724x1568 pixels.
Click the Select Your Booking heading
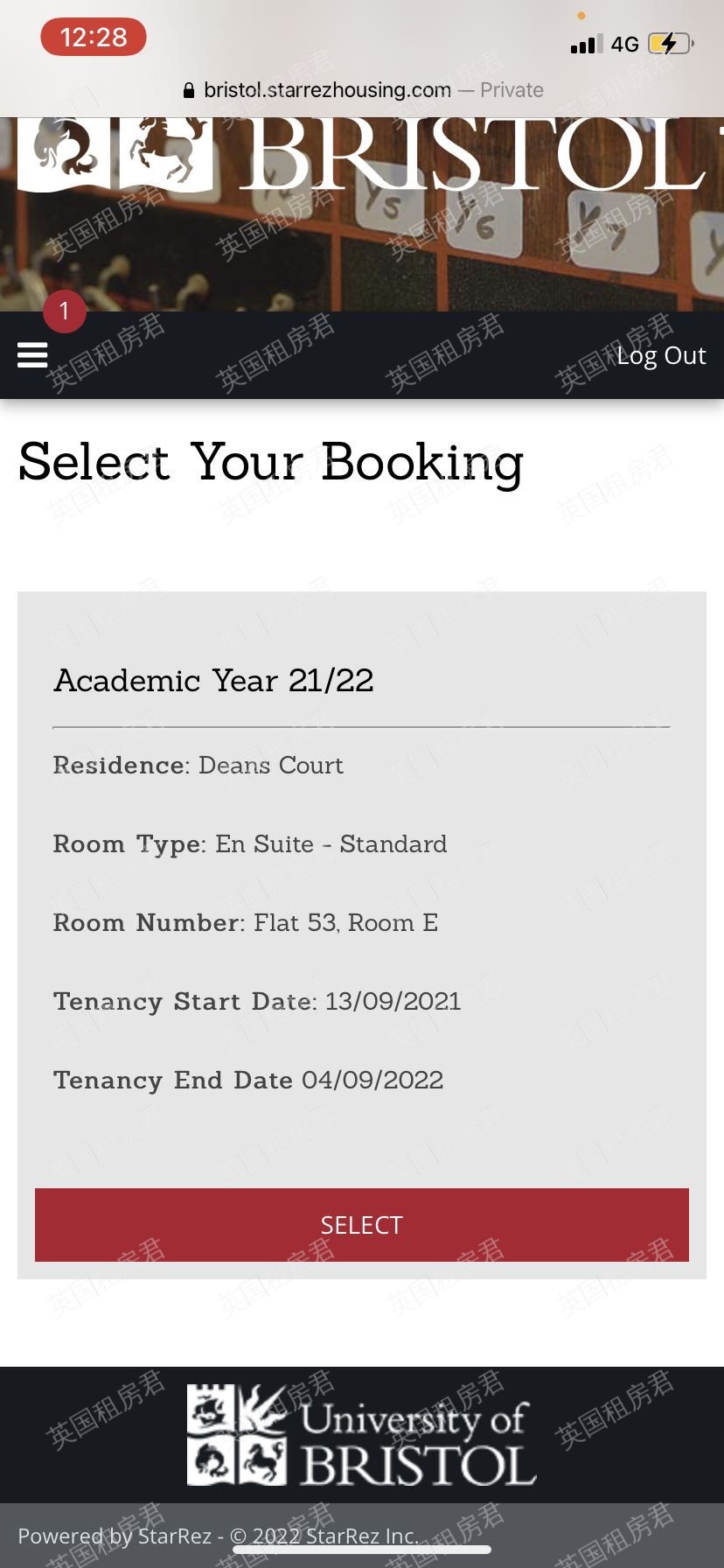tap(271, 462)
